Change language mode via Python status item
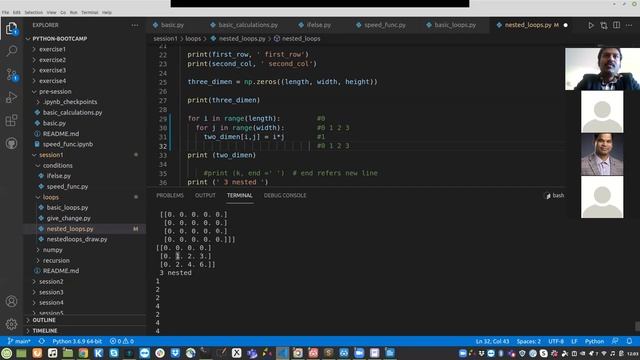 pos(594,341)
